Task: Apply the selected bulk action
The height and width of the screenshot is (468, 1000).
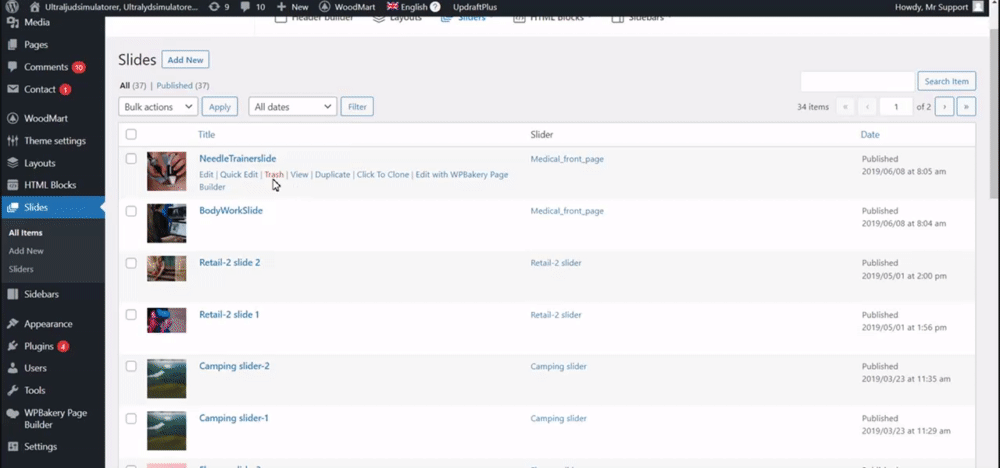Action: (x=220, y=106)
